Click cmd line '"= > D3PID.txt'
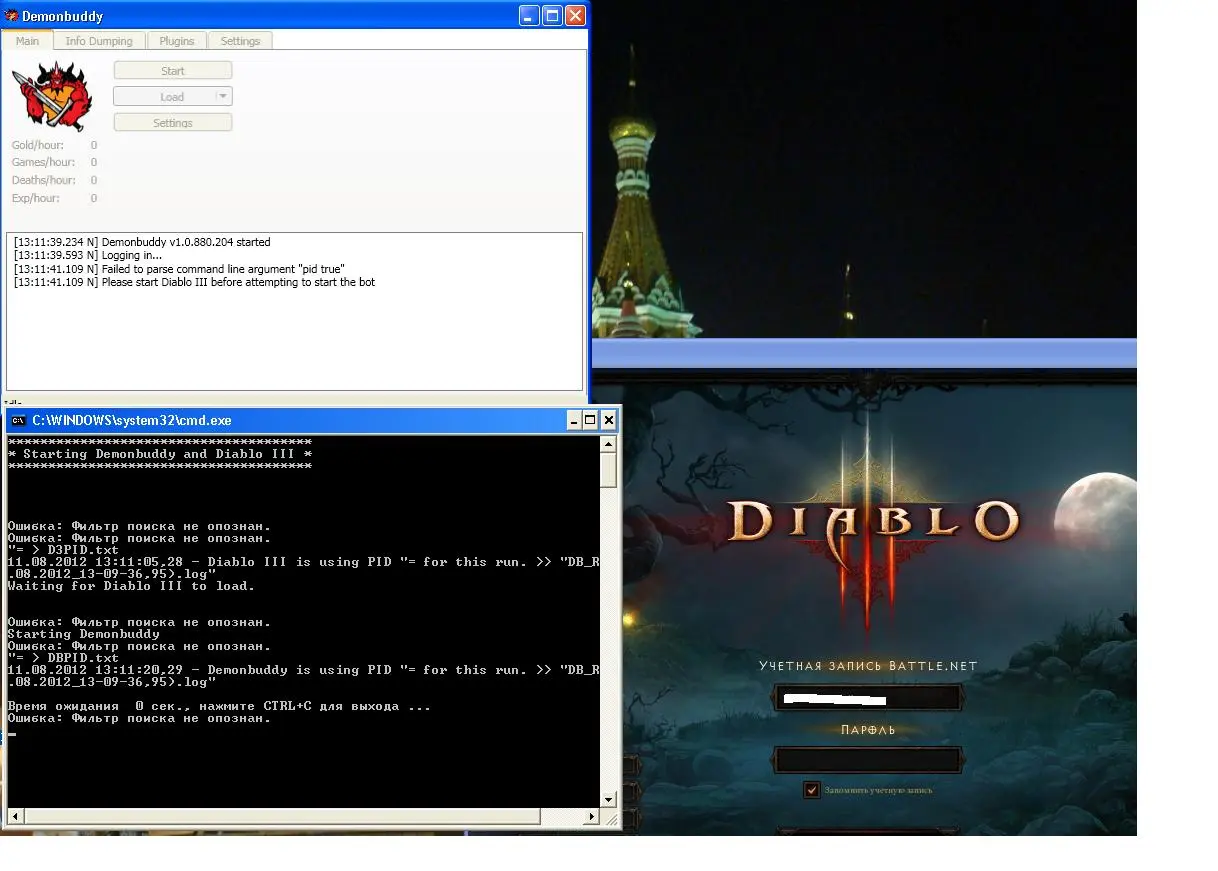 click(x=63, y=550)
